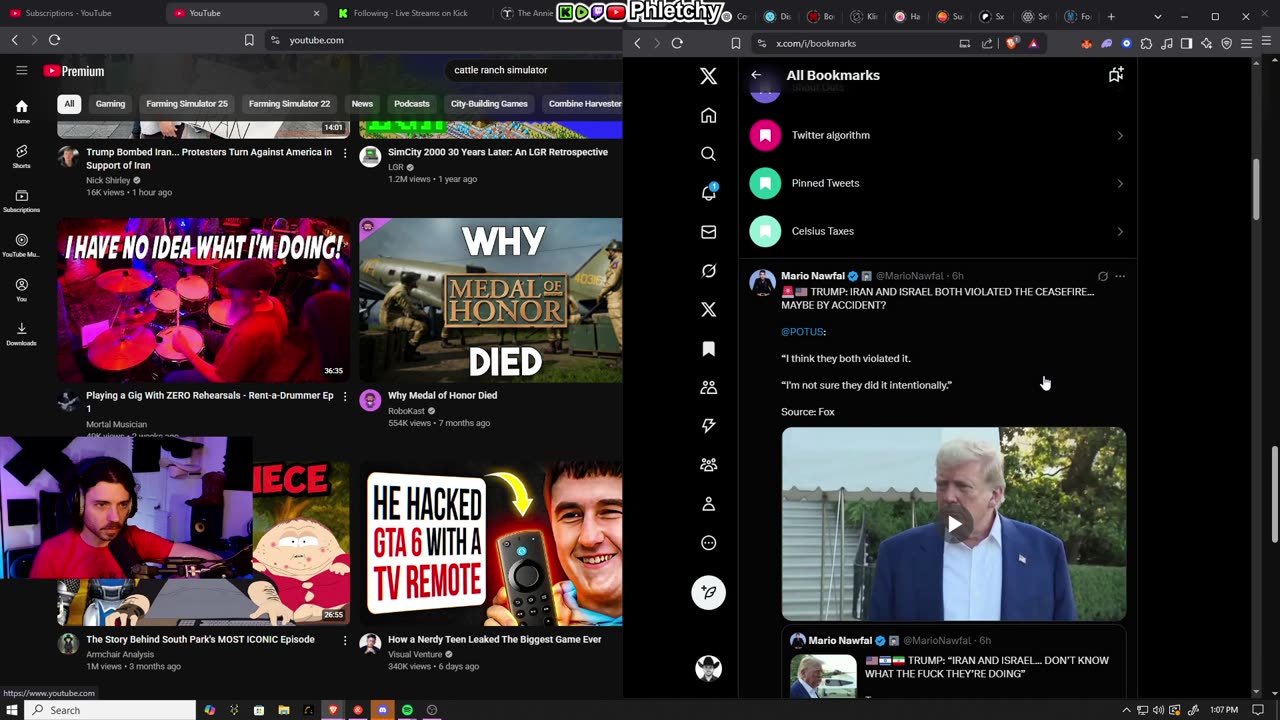Click the X logo at top of sidebar

pyautogui.click(x=708, y=76)
